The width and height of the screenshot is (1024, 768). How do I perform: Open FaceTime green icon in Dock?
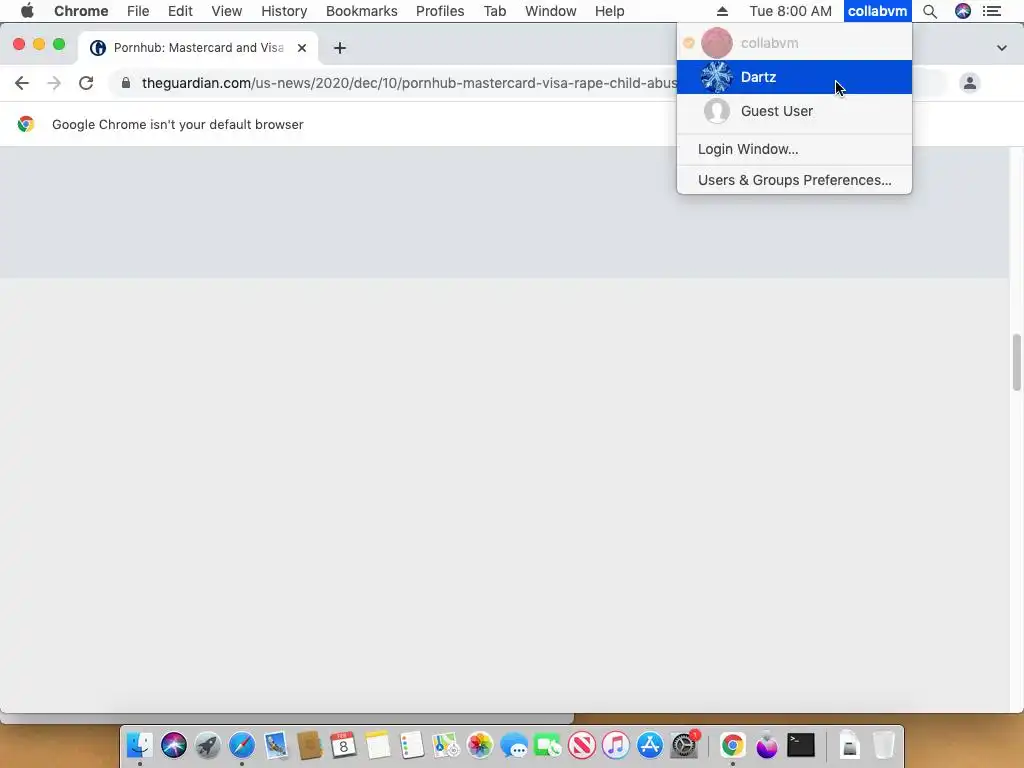[548, 745]
